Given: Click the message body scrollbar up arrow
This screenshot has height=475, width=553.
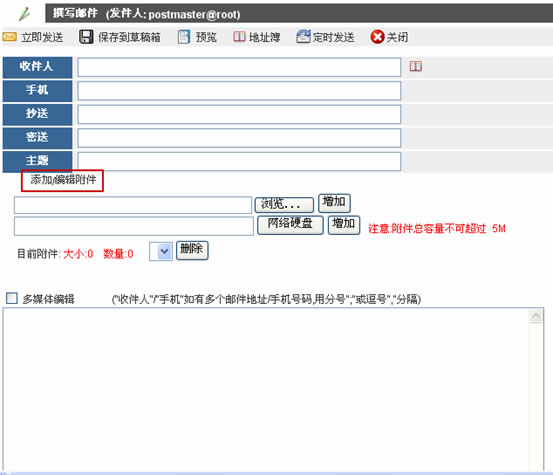Looking at the screenshot, I should click(536, 316).
